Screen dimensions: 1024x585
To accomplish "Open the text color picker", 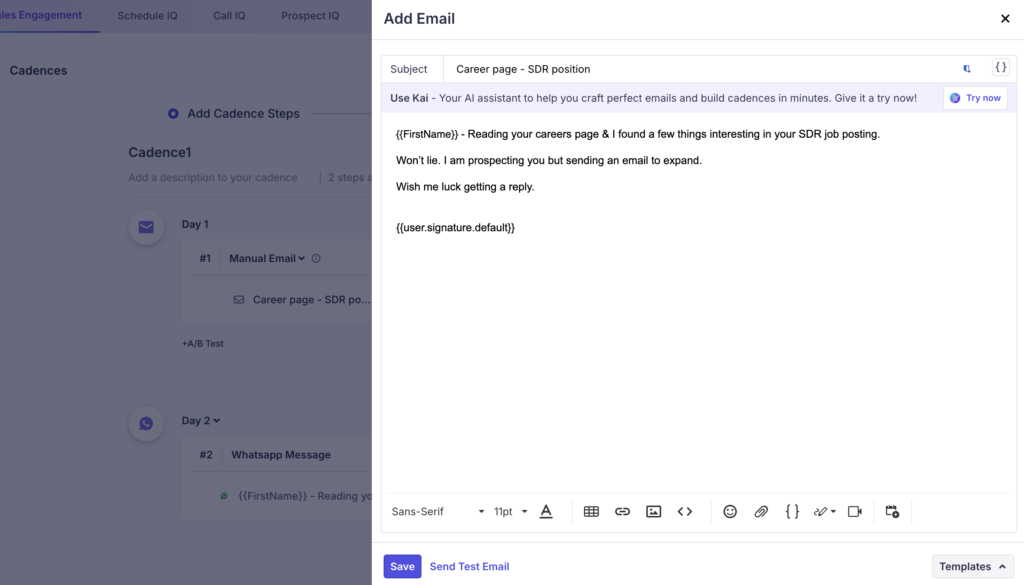I will tap(546, 511).
